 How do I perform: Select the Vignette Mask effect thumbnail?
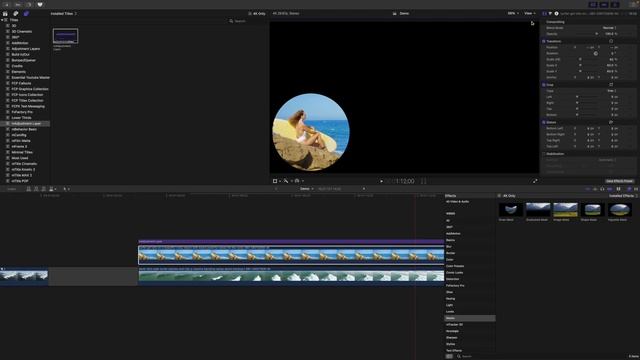pyautogui.click(x=620, y=210)
